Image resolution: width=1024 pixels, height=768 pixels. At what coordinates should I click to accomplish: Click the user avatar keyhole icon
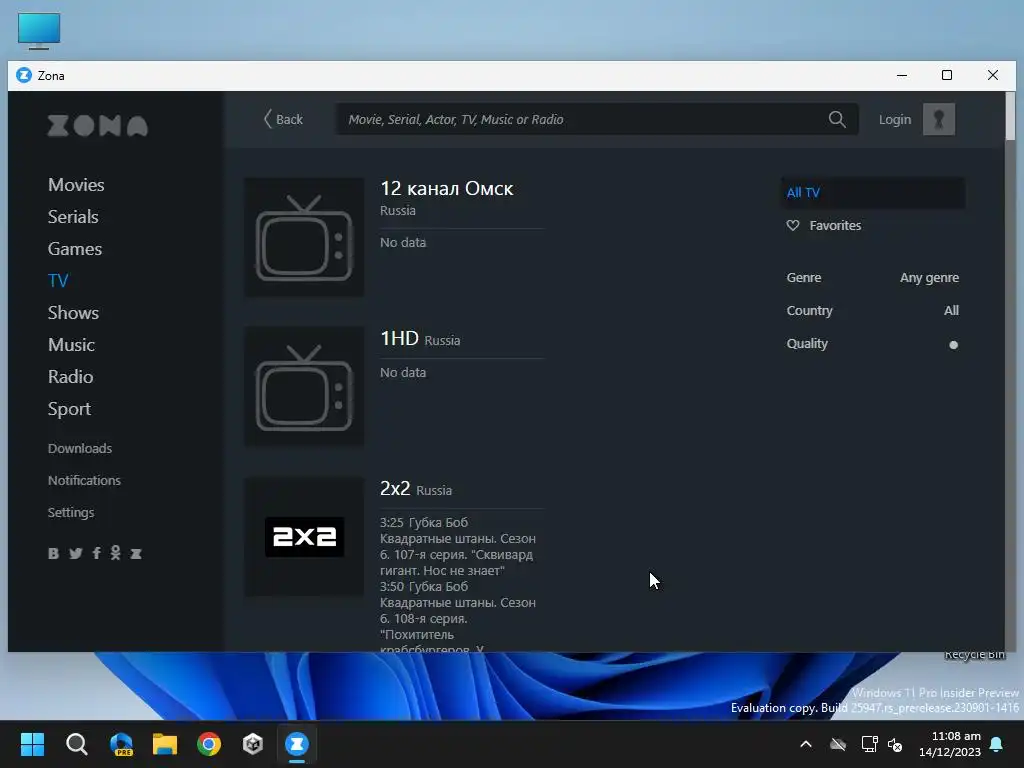(x=938, y=120)
